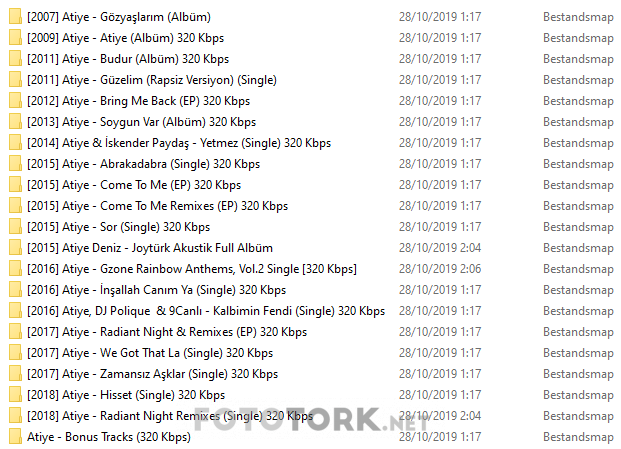Click date 28/10/2019 1:17 of Bring Me Back row
The width and height of the screenshot is (621, 449).
click(440, 101)
